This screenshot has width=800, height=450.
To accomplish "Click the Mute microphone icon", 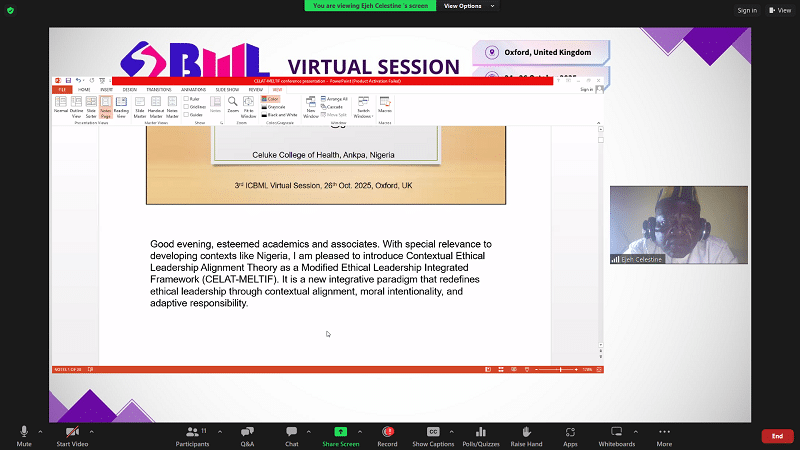I will click(24, 431).
